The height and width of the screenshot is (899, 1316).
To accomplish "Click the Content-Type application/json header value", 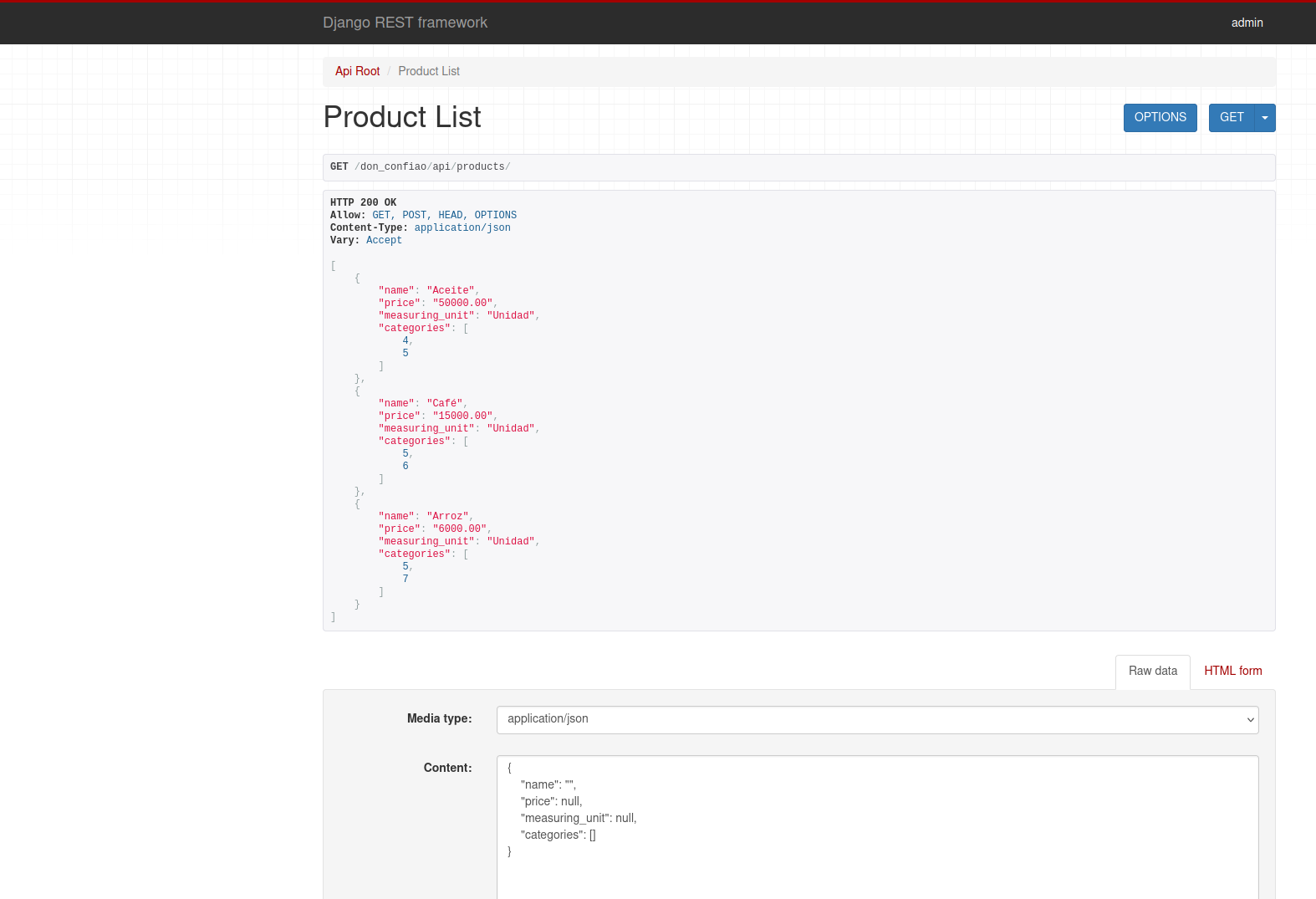I will pyautogui.click(x=462, y=227).
